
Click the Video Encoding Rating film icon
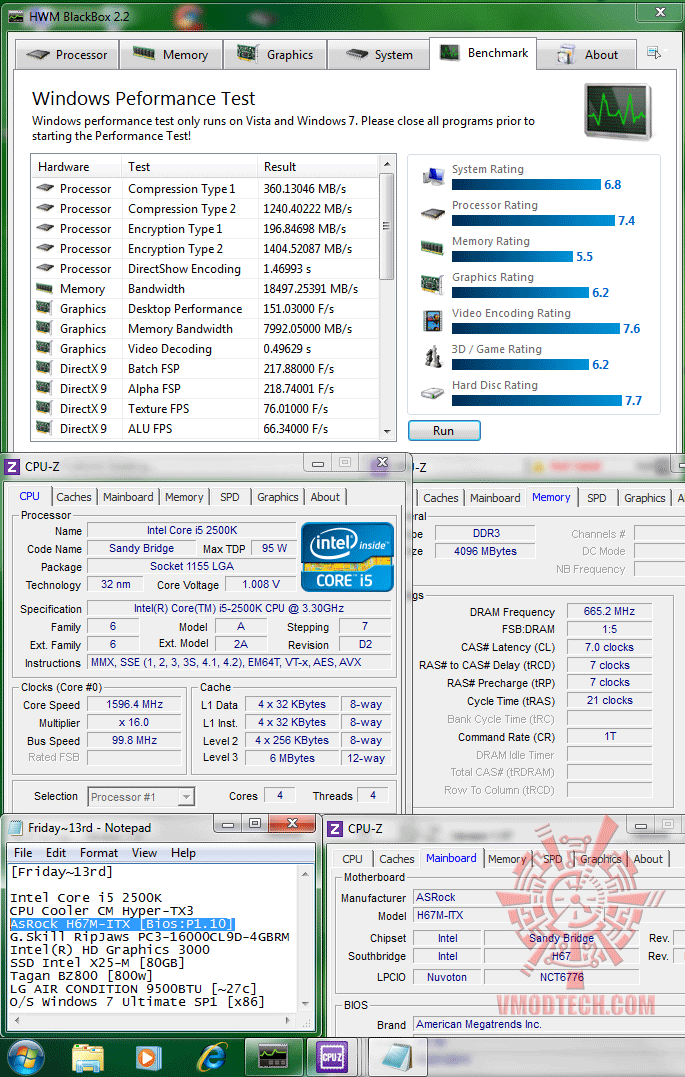point(433,321)
